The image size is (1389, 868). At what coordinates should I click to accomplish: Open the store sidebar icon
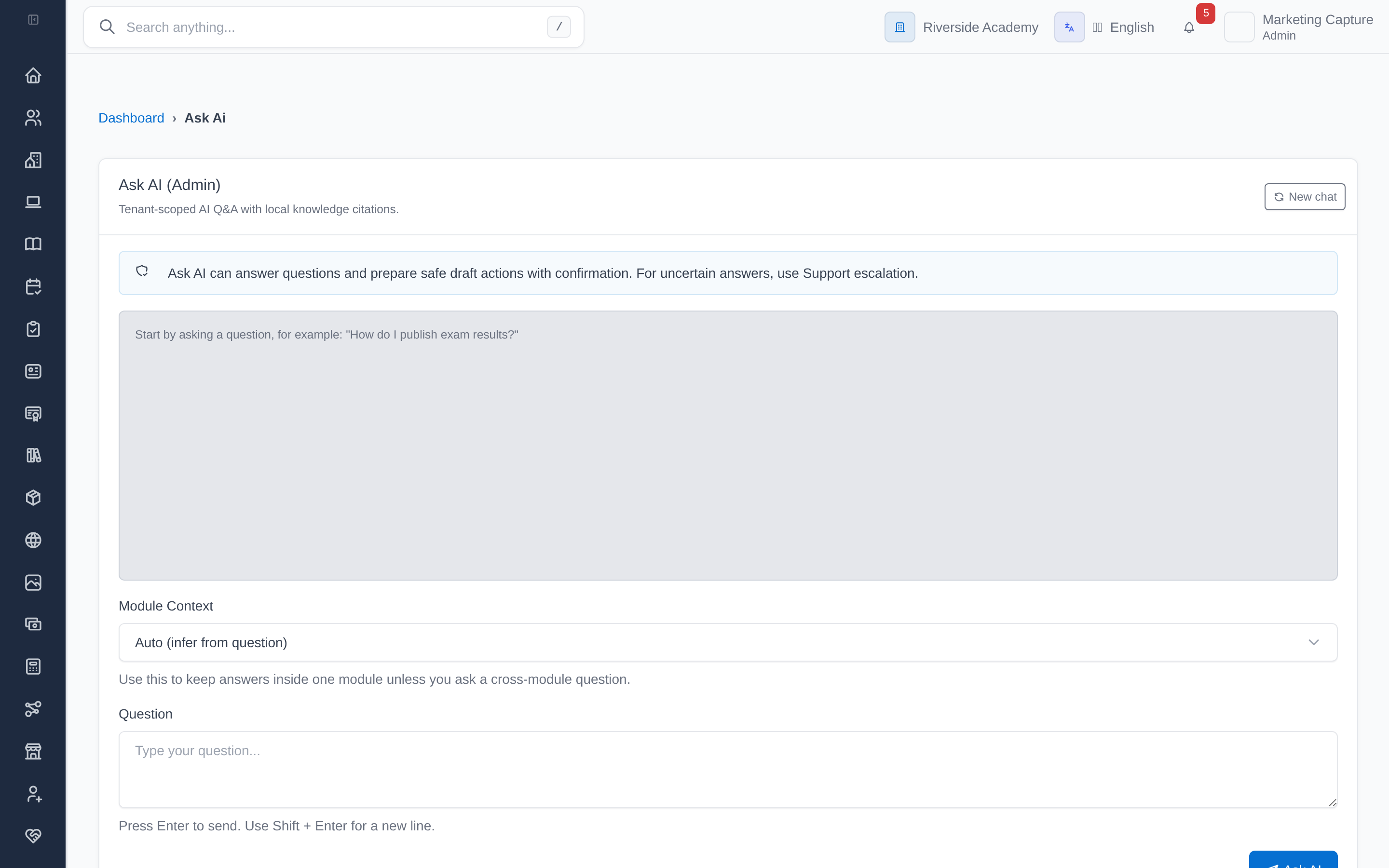tap(33, 751)
